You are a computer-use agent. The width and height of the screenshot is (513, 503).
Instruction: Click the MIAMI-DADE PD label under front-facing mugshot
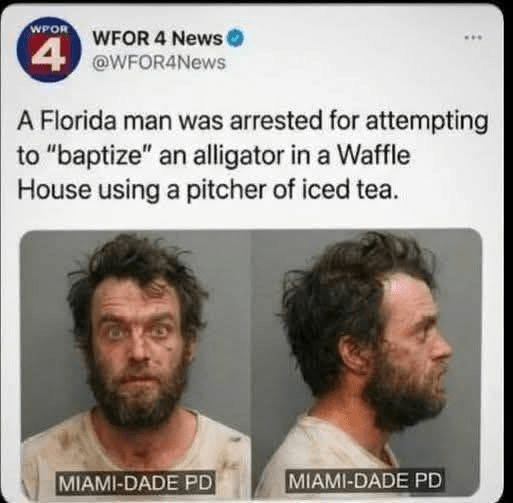pos(135,482)
